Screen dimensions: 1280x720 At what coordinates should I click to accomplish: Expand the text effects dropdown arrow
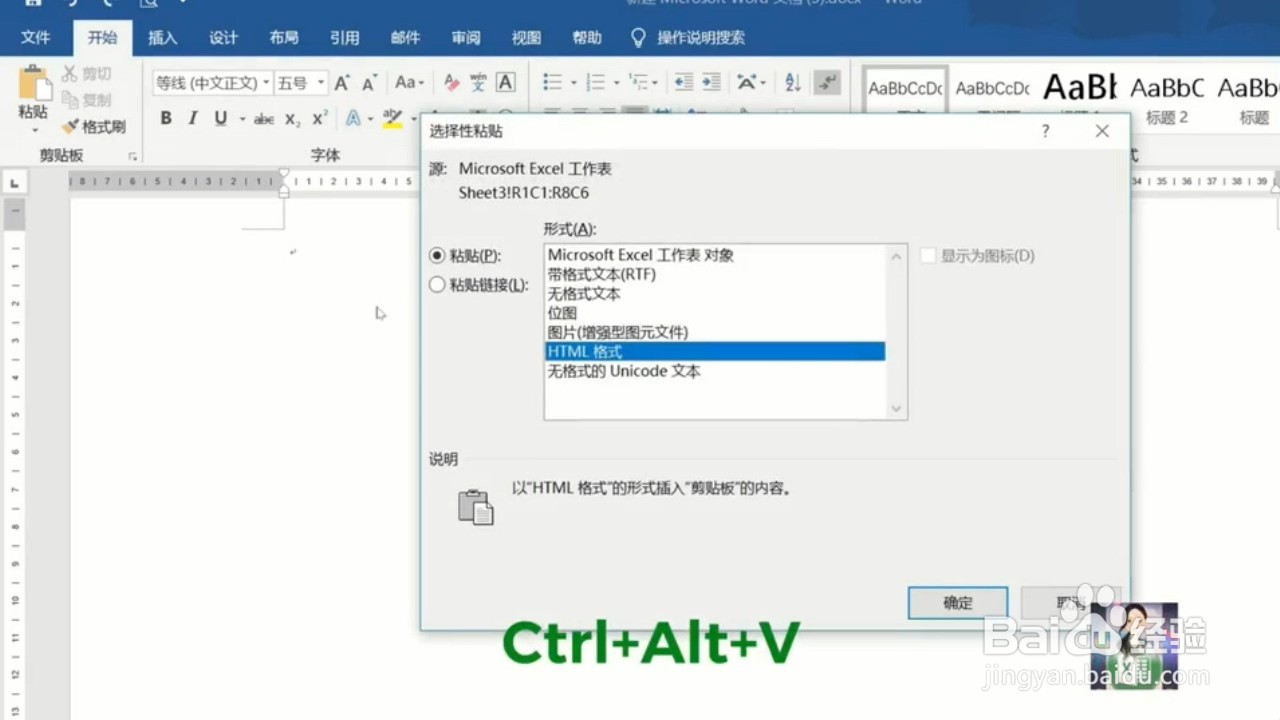(370, 119)
